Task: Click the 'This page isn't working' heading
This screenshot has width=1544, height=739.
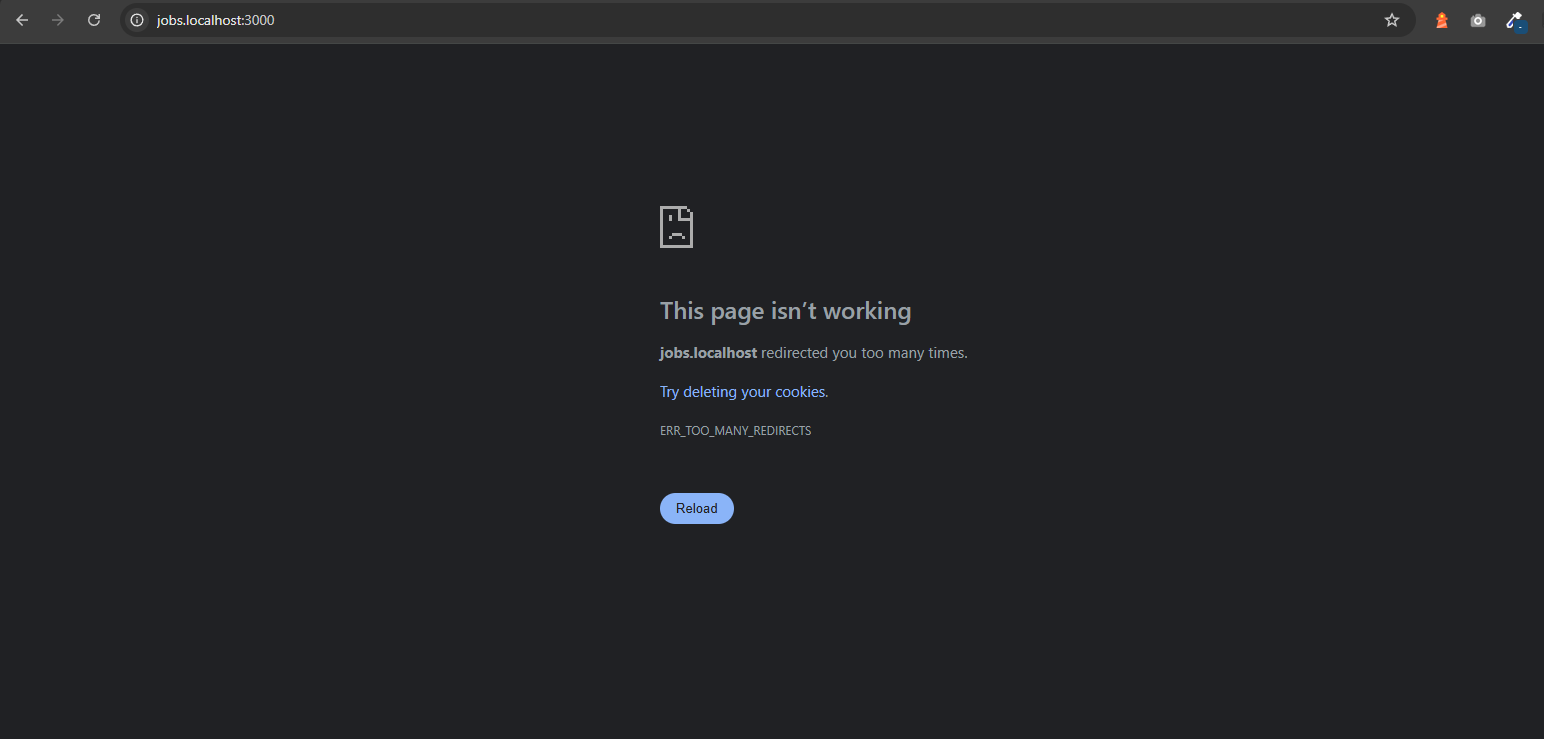Action: 786,311
